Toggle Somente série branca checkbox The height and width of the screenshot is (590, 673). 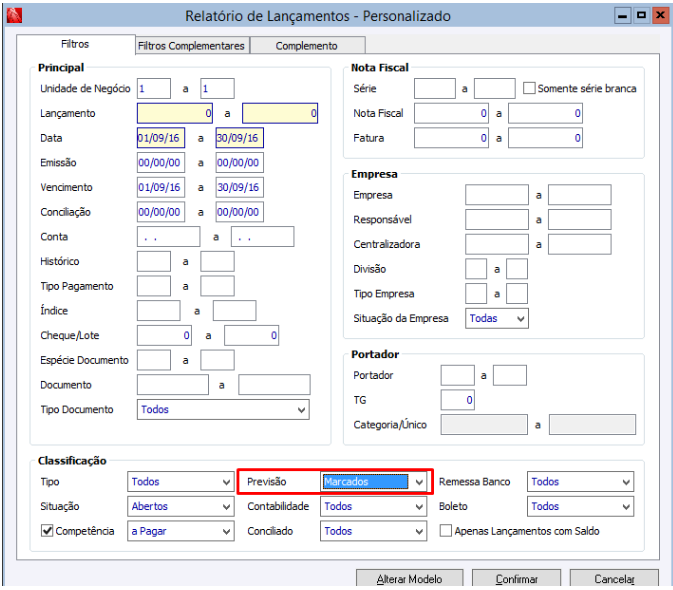point(529,88)
